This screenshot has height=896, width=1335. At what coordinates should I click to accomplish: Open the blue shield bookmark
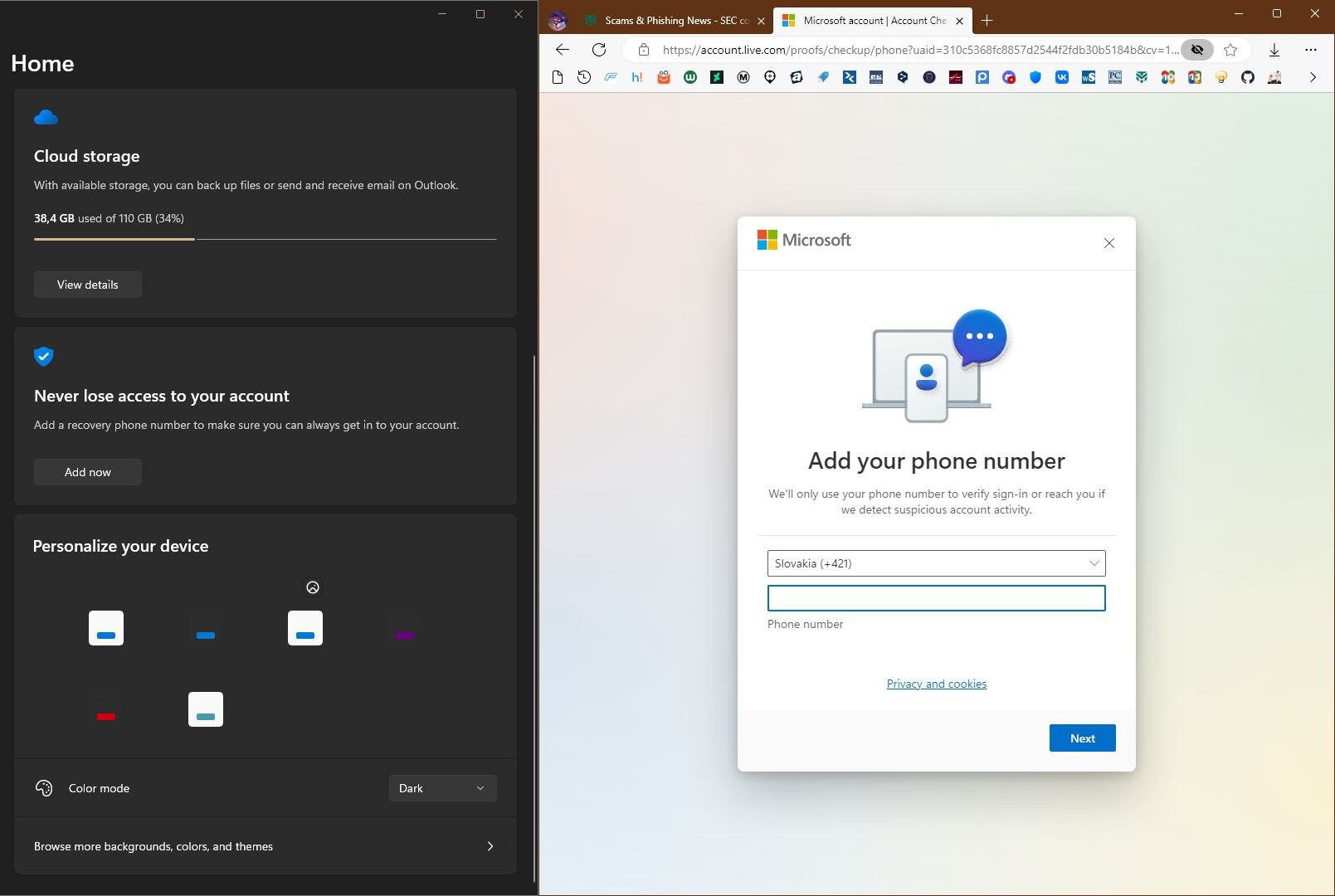coord(1035,77)
